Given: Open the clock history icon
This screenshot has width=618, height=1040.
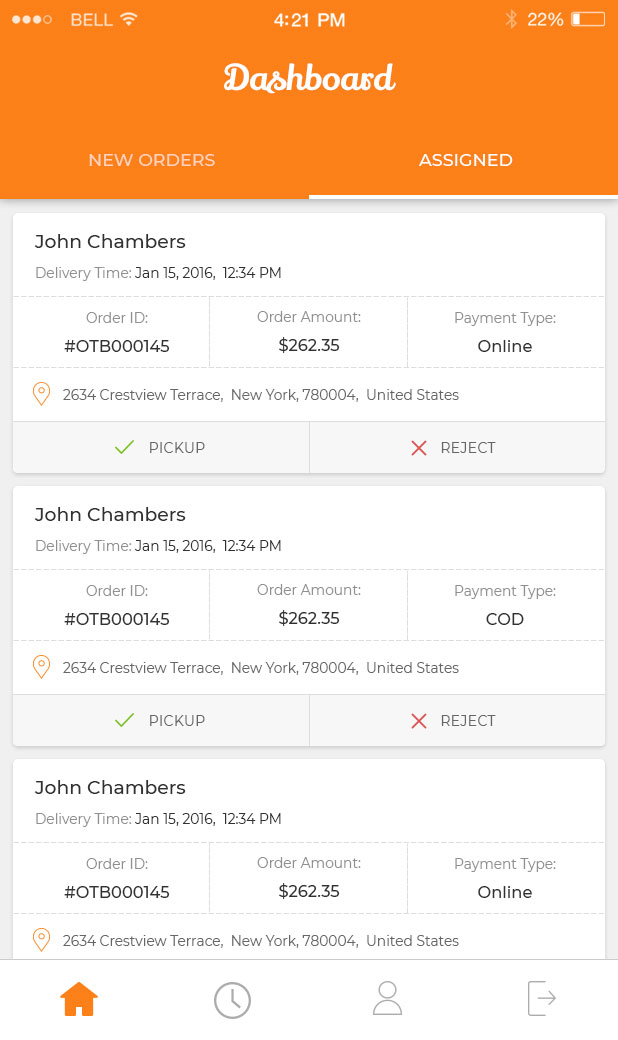Looking at the screenshot, I should coord(232,1000).
